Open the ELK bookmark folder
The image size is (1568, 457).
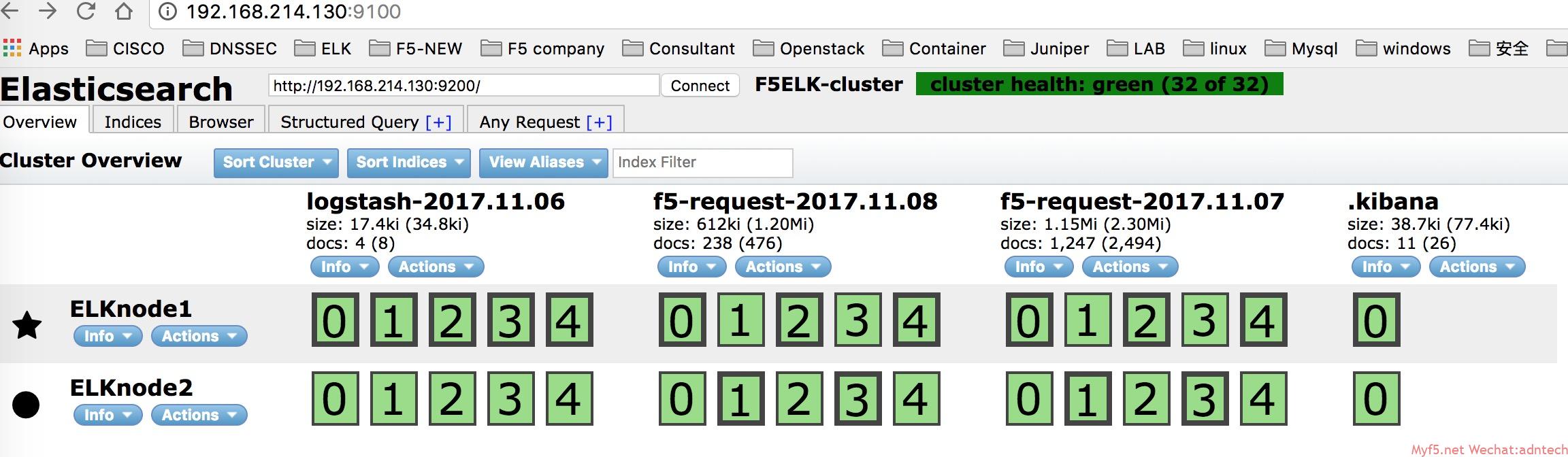(323, 48)
